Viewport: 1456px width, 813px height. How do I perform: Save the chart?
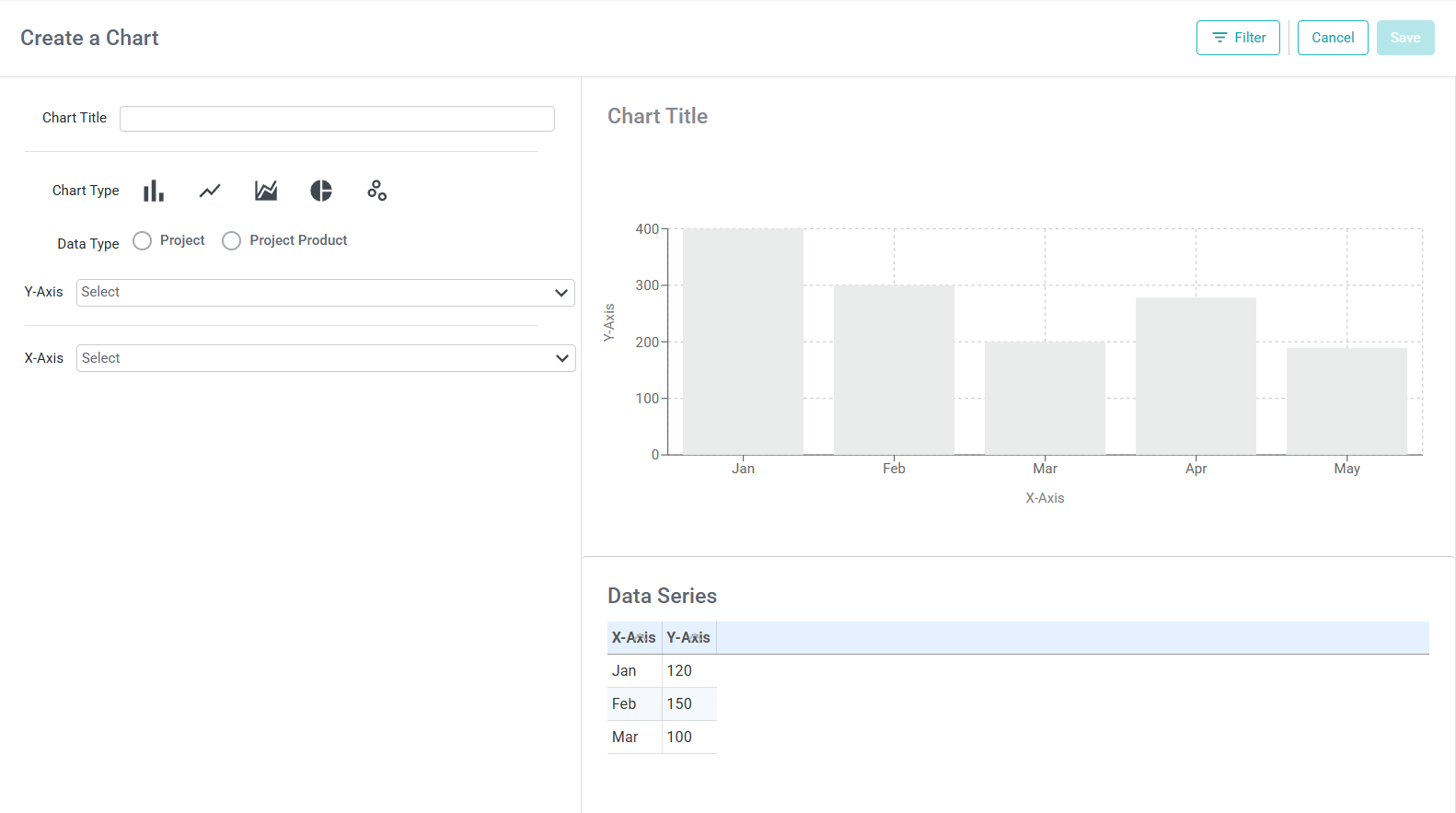(1405, 38)
